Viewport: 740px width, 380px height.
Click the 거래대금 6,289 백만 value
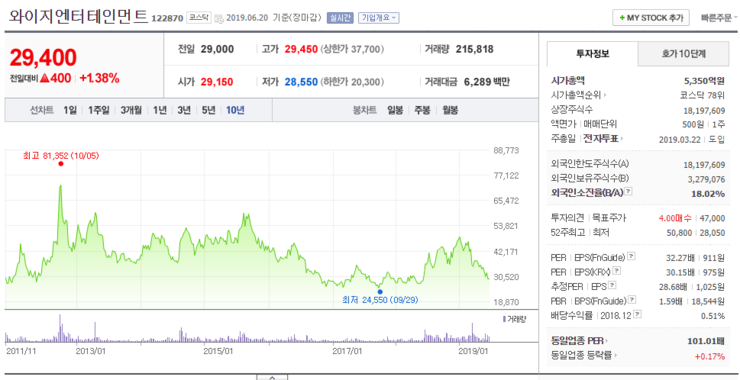point(487,82)
